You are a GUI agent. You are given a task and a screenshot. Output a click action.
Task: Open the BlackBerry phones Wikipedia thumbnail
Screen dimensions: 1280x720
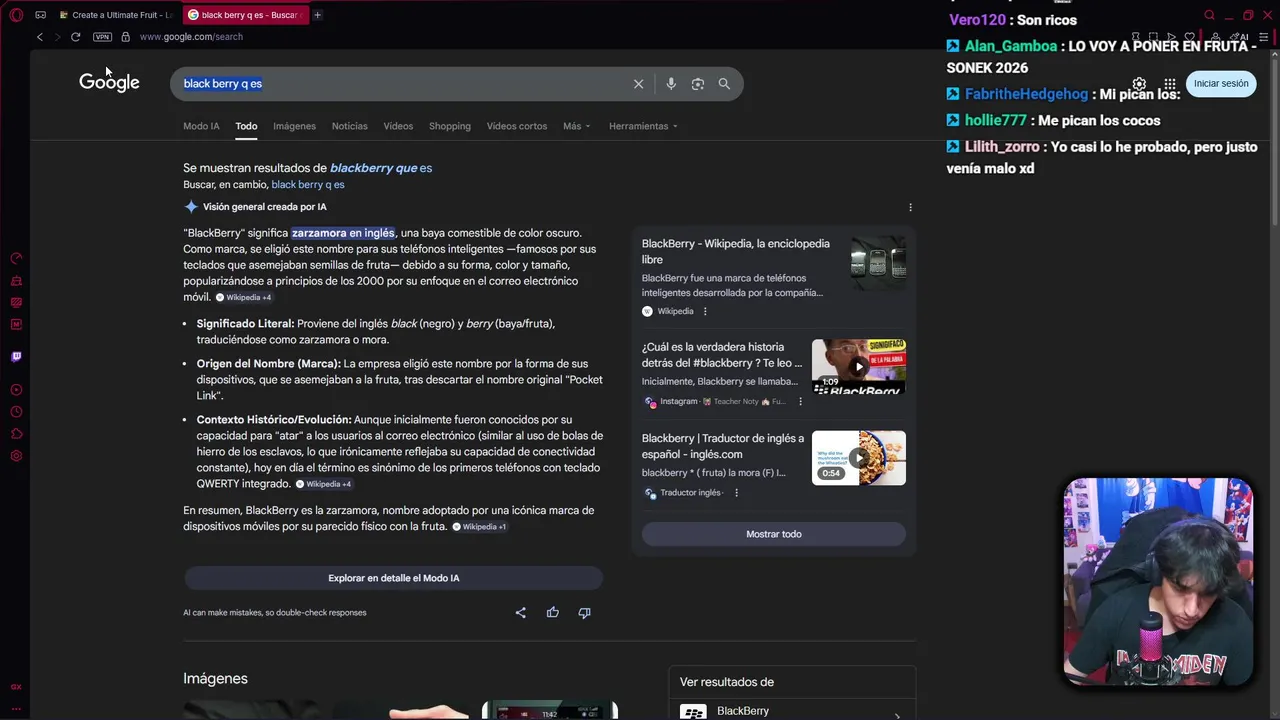pos(878,263)
